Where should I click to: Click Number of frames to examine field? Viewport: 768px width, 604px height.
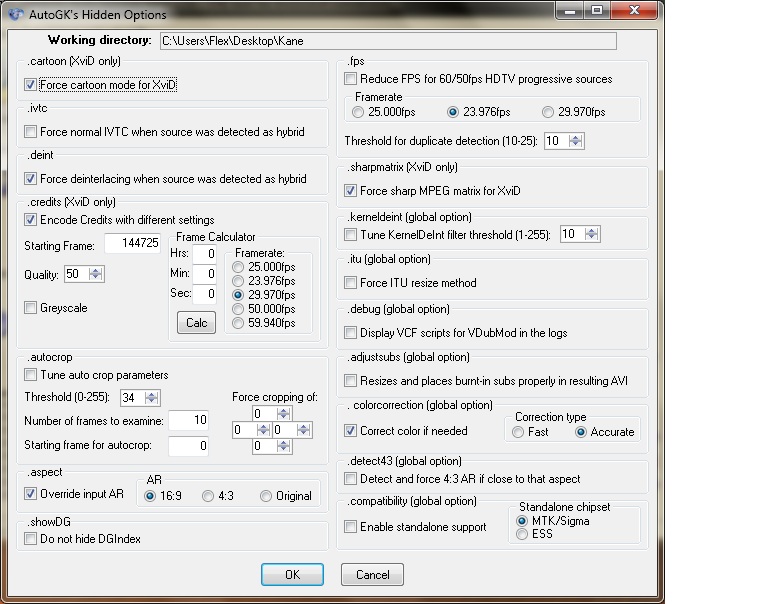pyautogui.click(x=189, y=420)
